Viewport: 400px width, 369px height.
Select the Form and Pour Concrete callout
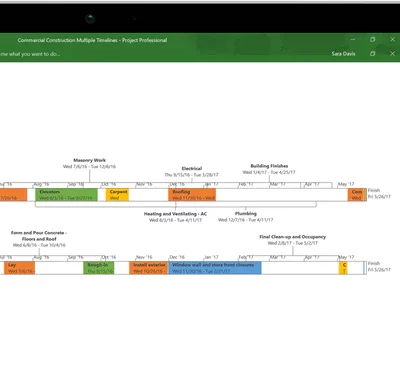(39, 239)
